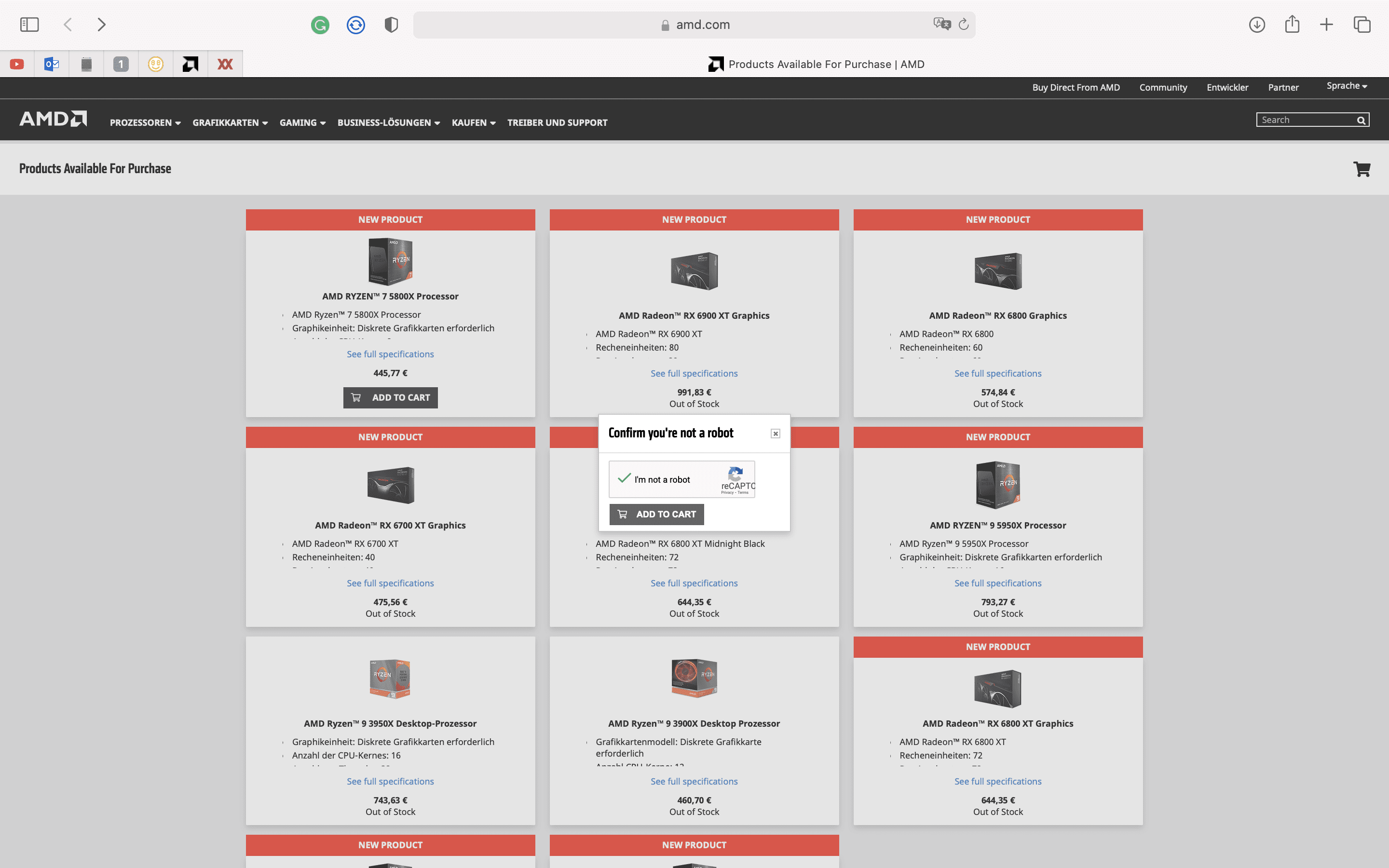Expand the Gaming menu
This screenshot has height=868, width=1389.
(x=302, y=123)
